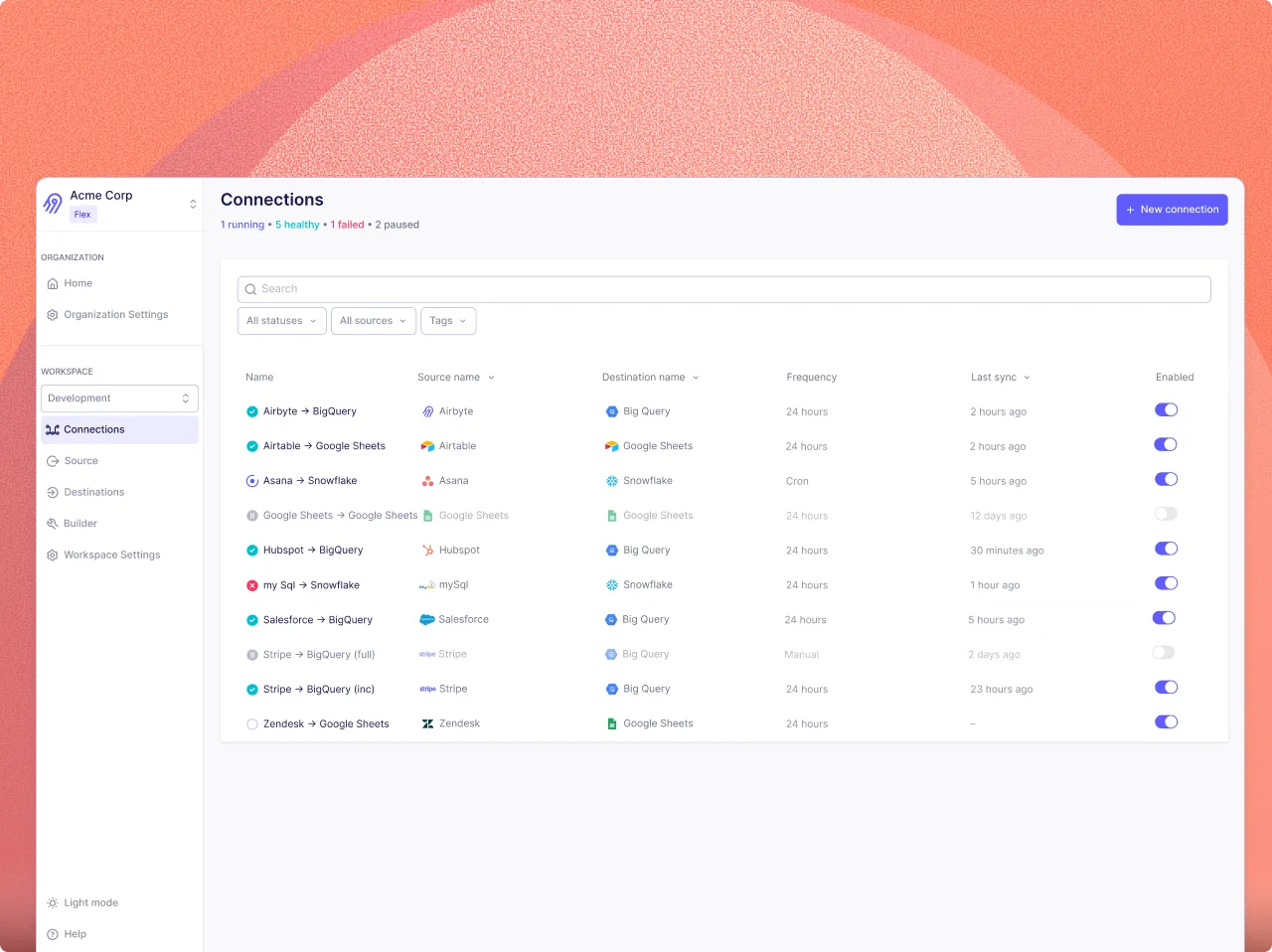Click the Source icon in the sidebar

click(x=53, y=461)
